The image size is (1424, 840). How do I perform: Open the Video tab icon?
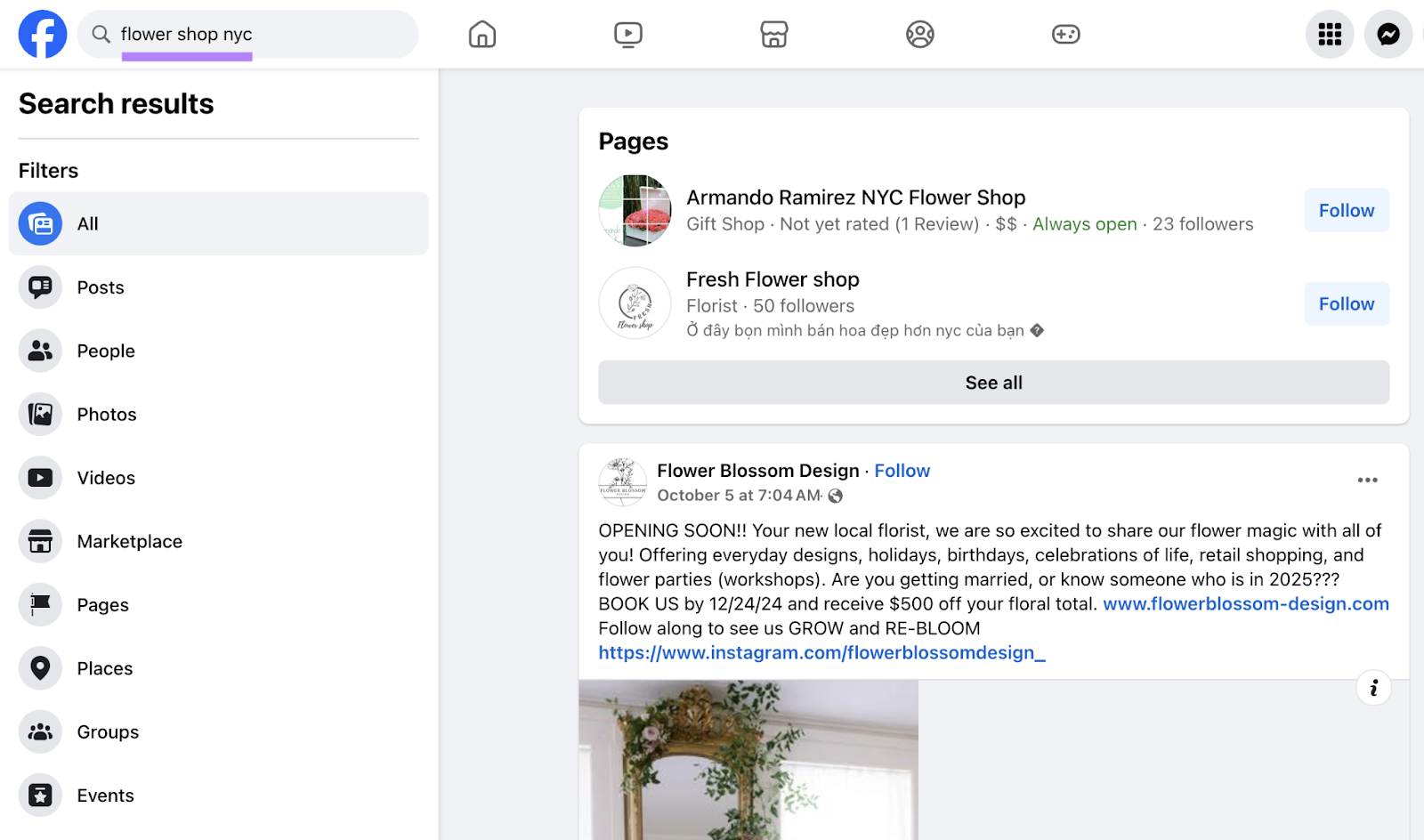tap(627, 34)
